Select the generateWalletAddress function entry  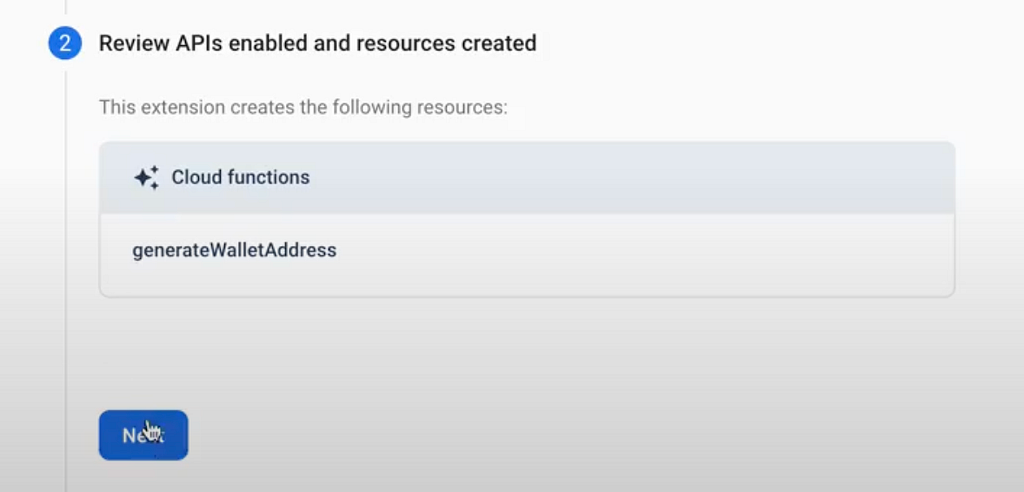pos(234,250)
